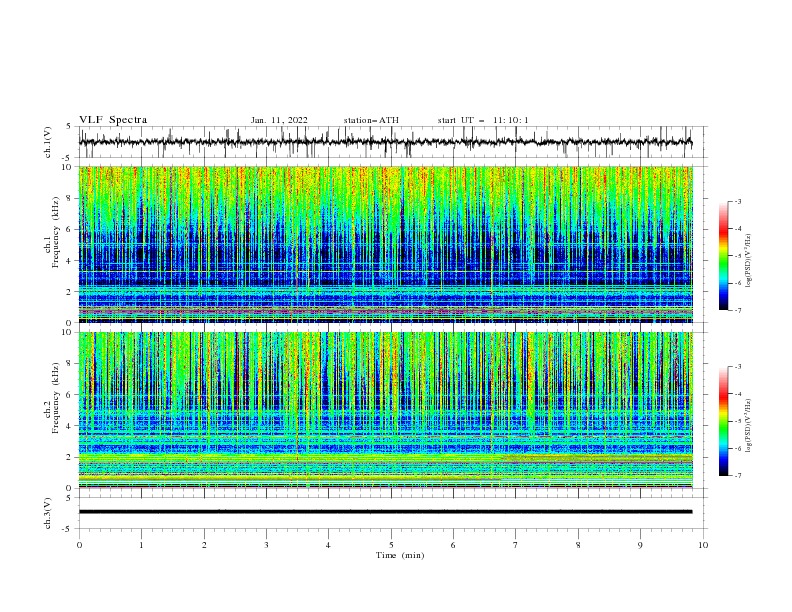Click the '2' frequency tick of ch.1 spectrogram

point(69,292)
